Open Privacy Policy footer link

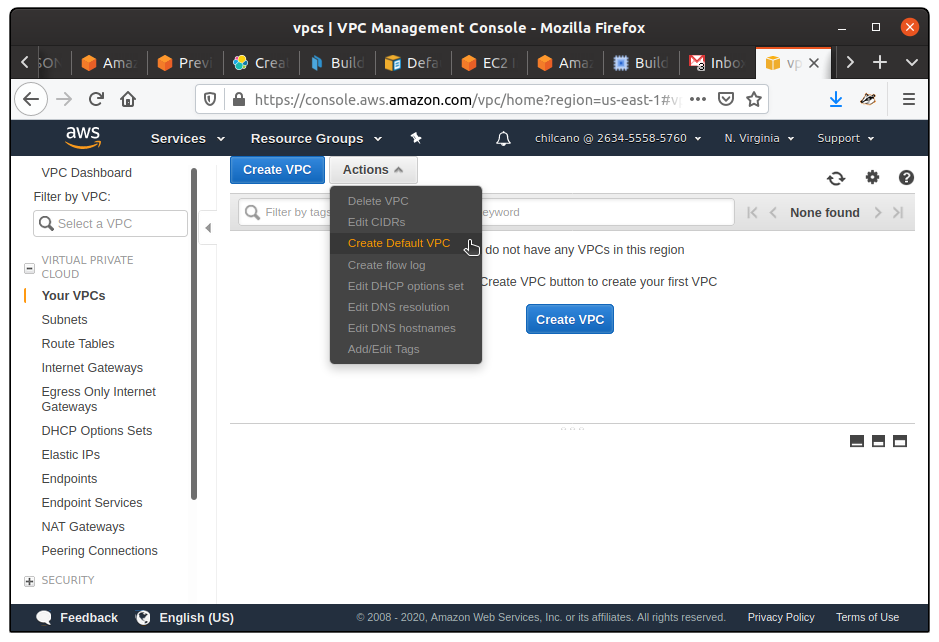click(x=781, y=617)
